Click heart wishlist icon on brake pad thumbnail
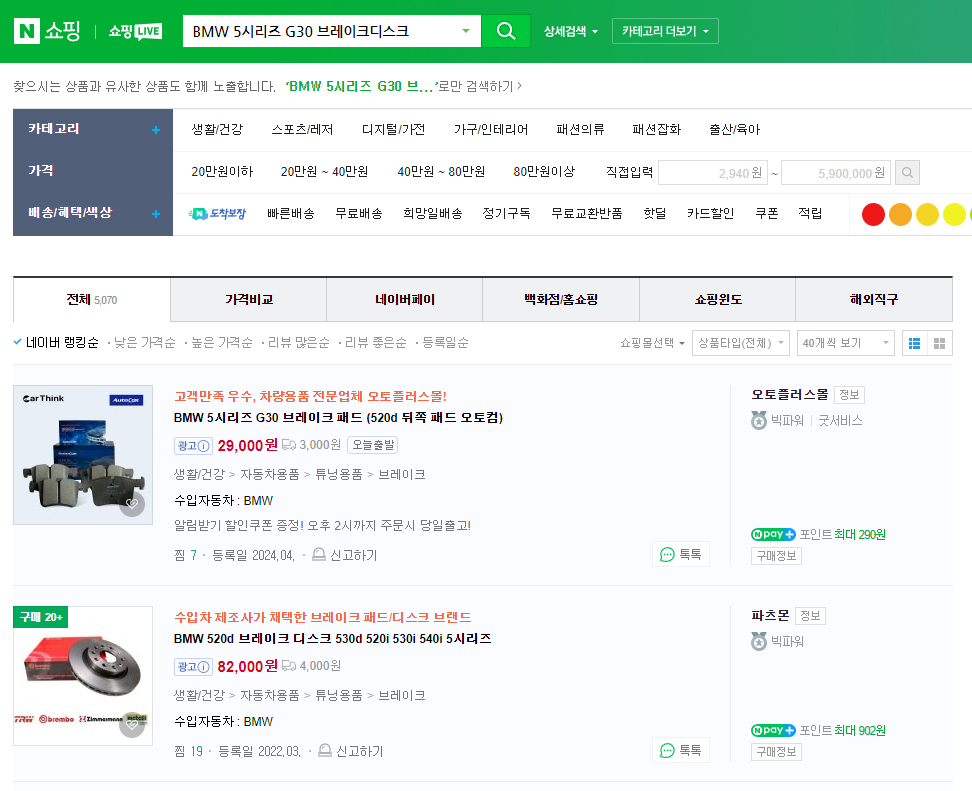Image resolution: width=972 pixels, height=791 pixels. click(x=132, y=504)
